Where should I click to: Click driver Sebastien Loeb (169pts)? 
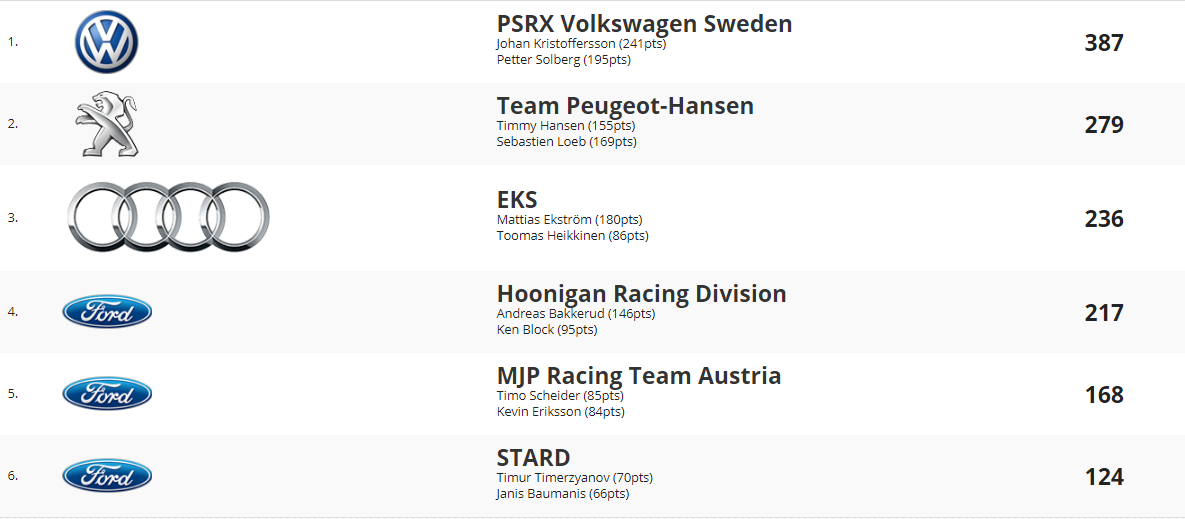point(567,142)
